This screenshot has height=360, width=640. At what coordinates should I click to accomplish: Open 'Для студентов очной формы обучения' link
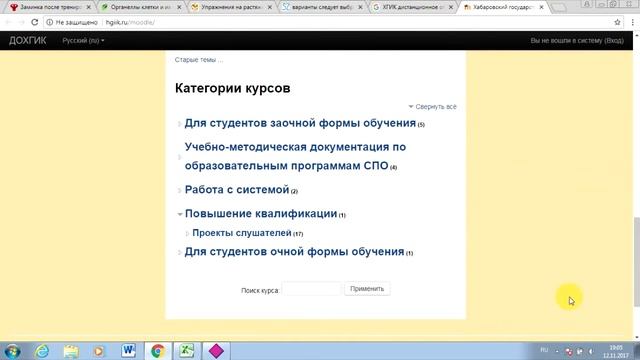(294, 252)
